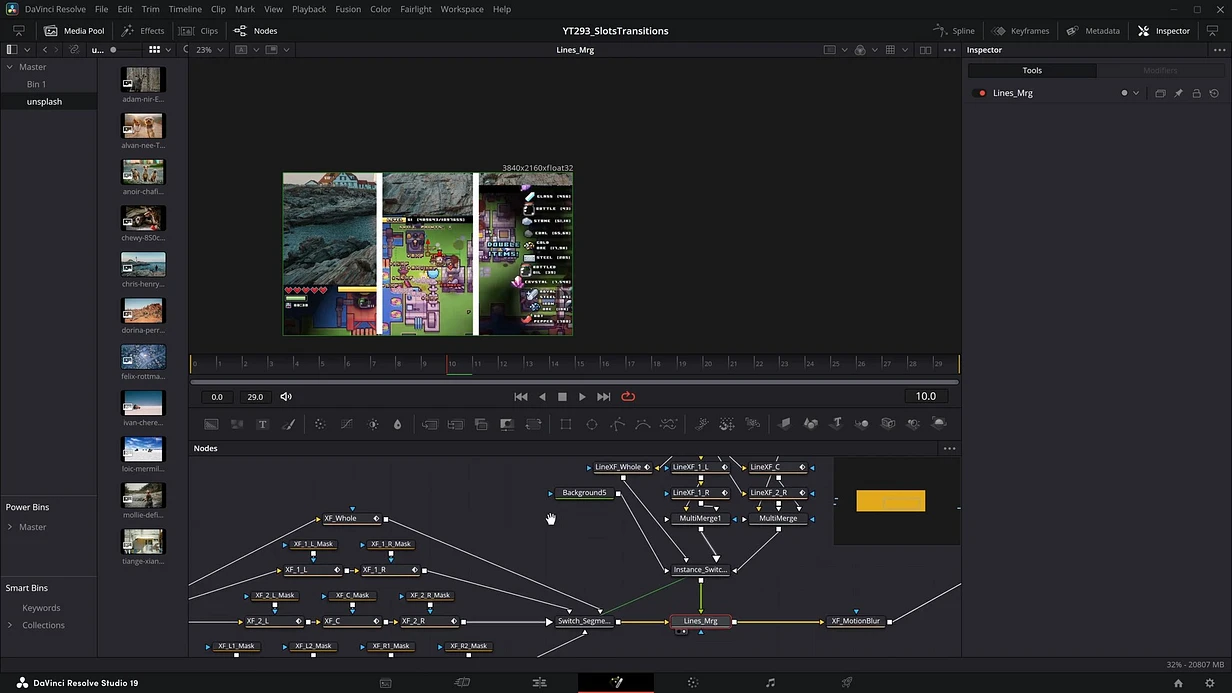Add Polygon mask tool

click(617, 424)
